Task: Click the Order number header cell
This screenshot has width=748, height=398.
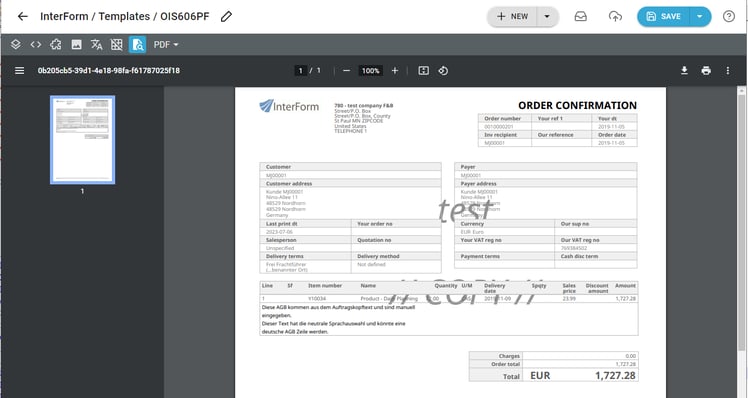Action: click(505, 118)
